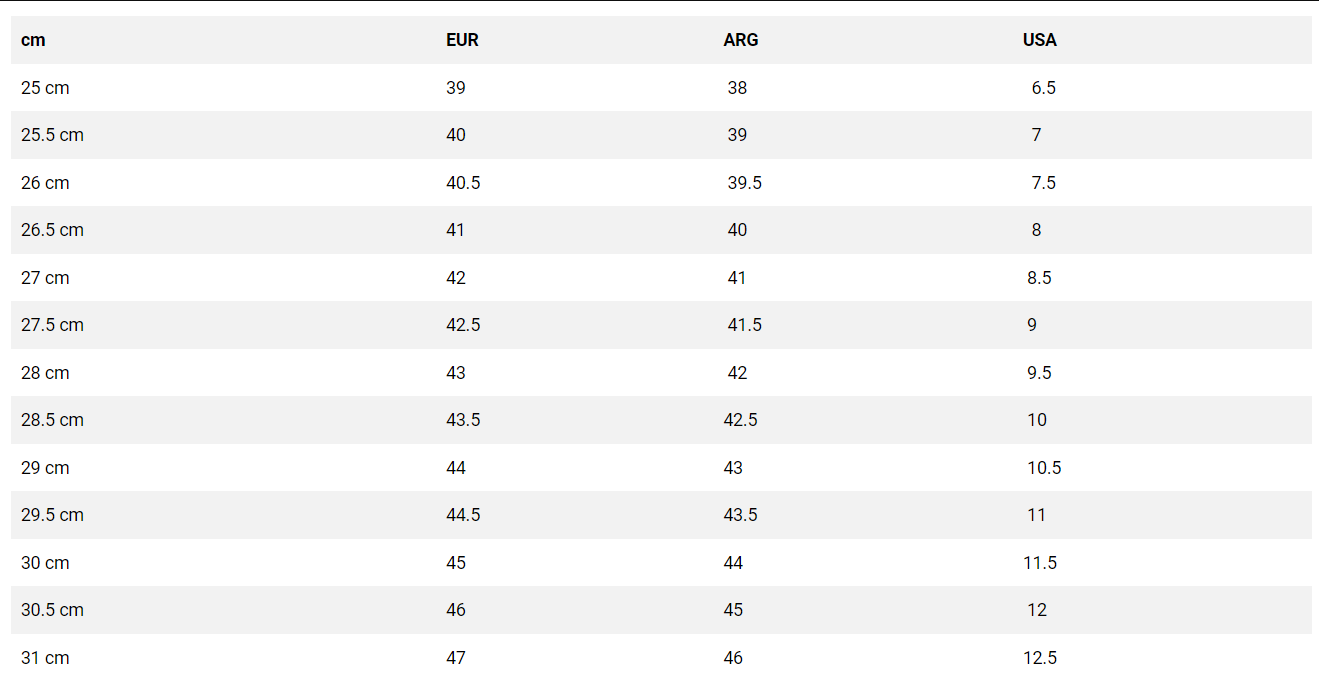This screenshot has height=674, width=1319.
Task: Click EUR size 47 cell
Action: click(456, 658)
